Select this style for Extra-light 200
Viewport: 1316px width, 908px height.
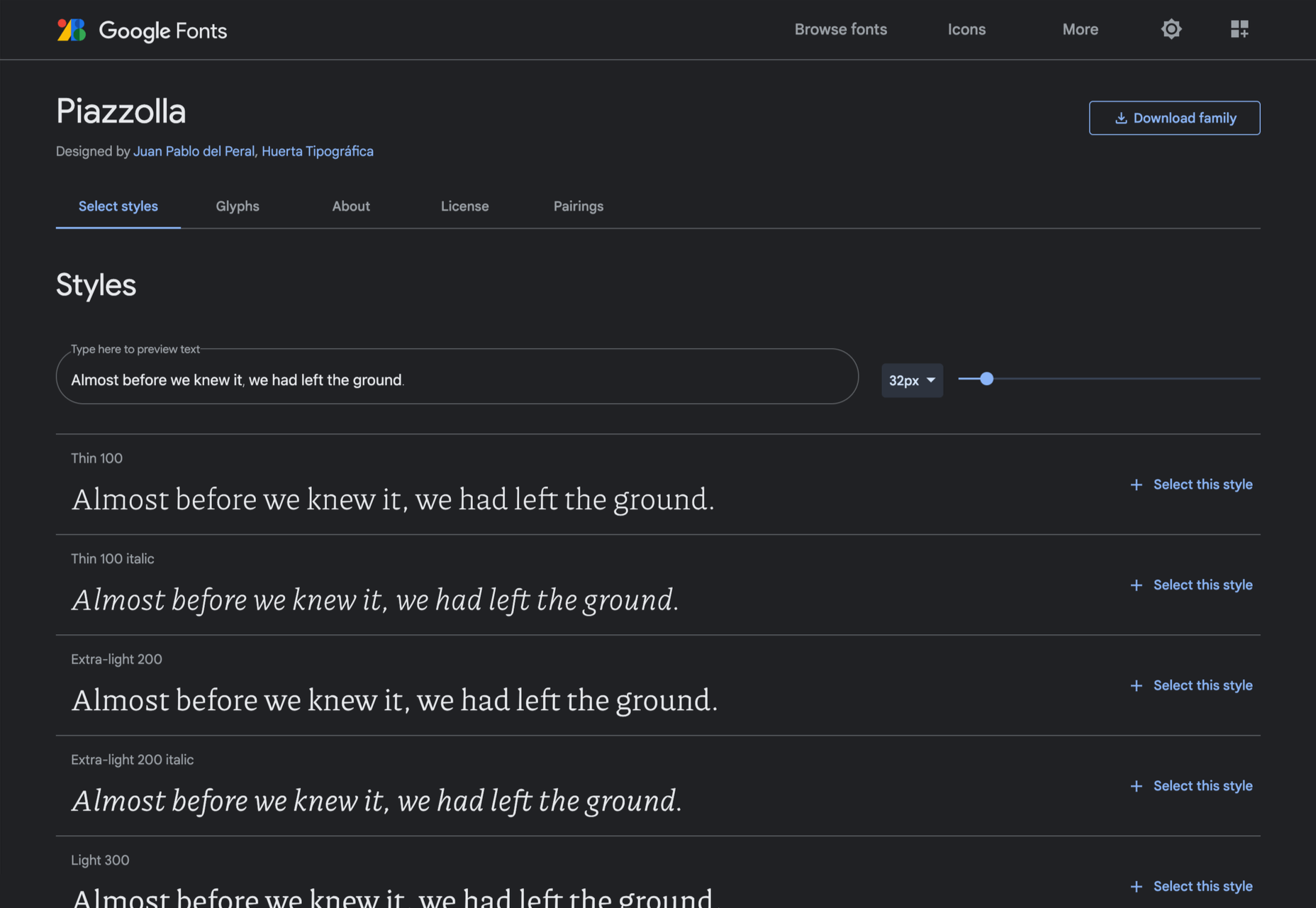point(1203,686)
